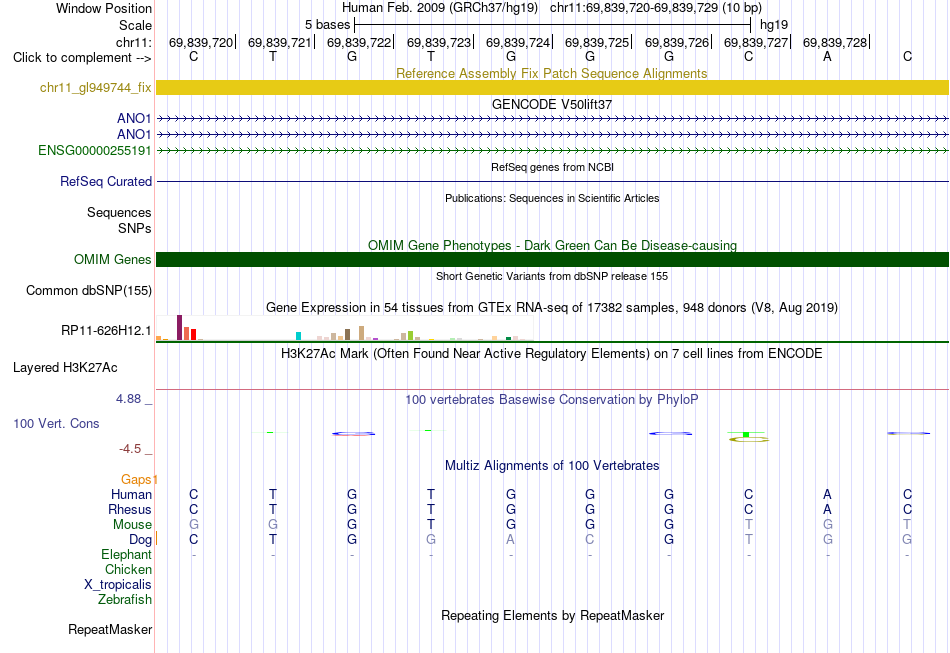Screen dimensions: 950x653
Task: Click the 5 bases scale bar text
Action: tap(327, 25)
